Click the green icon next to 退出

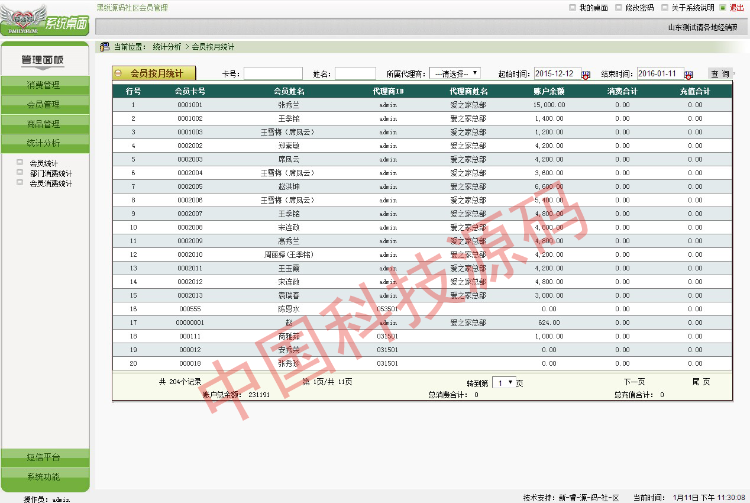[x=723, y=8]
